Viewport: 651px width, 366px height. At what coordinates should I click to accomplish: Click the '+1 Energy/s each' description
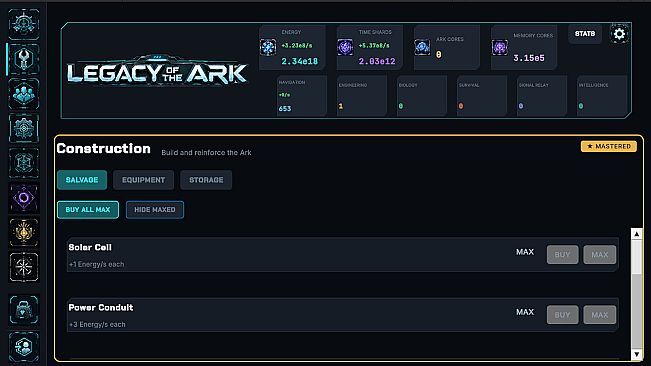pyautogui.click(x=97, y=264)
